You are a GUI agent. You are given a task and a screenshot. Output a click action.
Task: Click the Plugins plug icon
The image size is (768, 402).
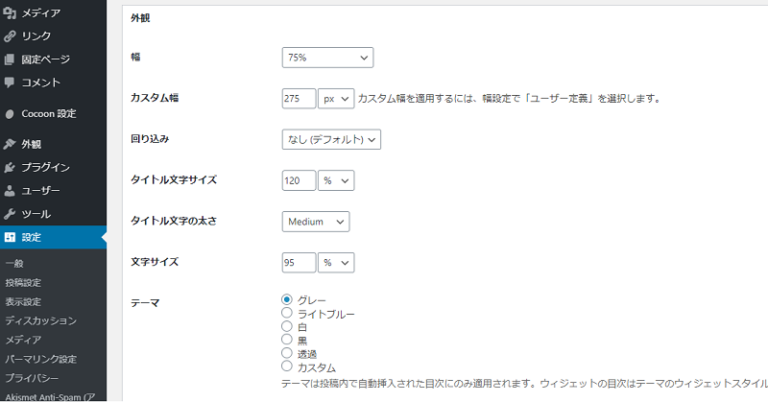click(9, 167)
